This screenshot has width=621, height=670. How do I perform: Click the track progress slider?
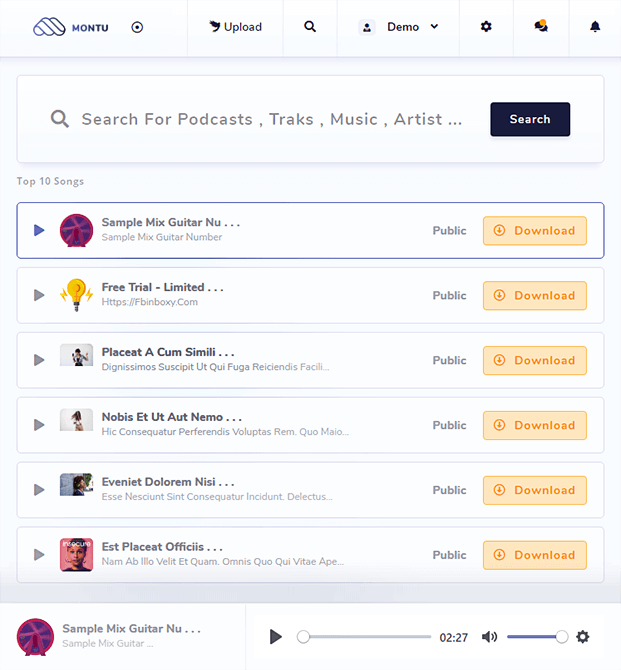[364, 637]
